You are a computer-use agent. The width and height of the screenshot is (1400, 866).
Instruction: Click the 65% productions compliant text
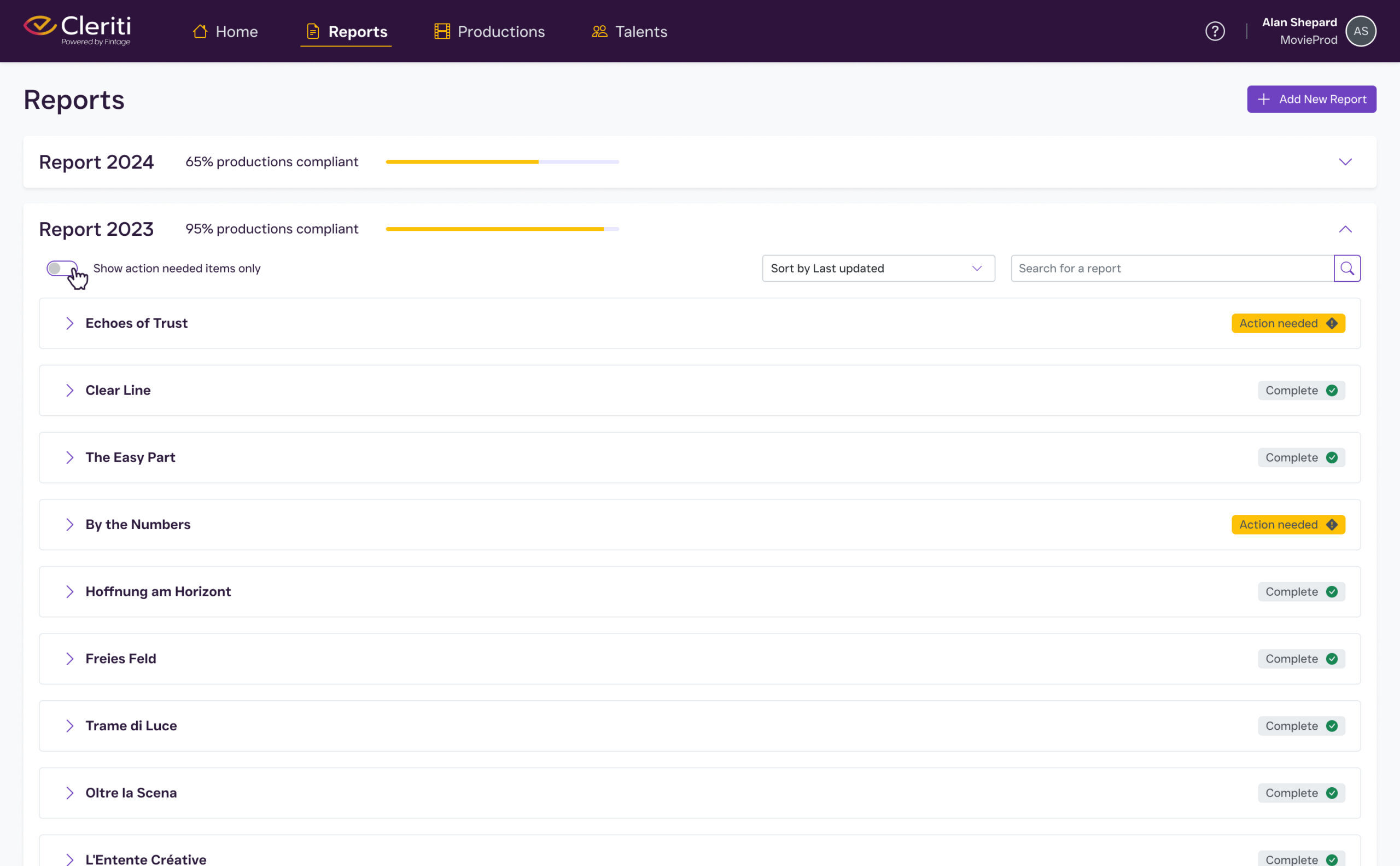point(272,162)
